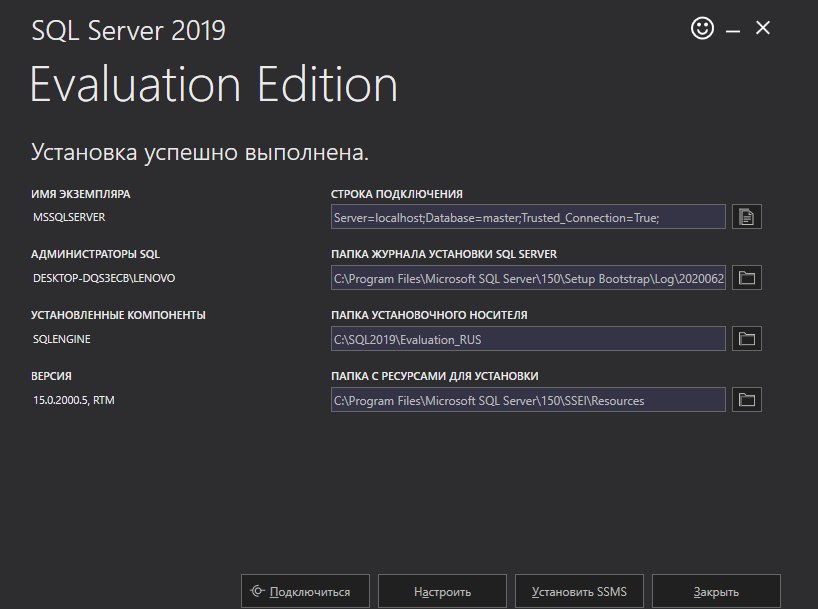Click the 'Evaluation Edition' heading
Screen dimensions: 818x609
[x=214, y=84]
